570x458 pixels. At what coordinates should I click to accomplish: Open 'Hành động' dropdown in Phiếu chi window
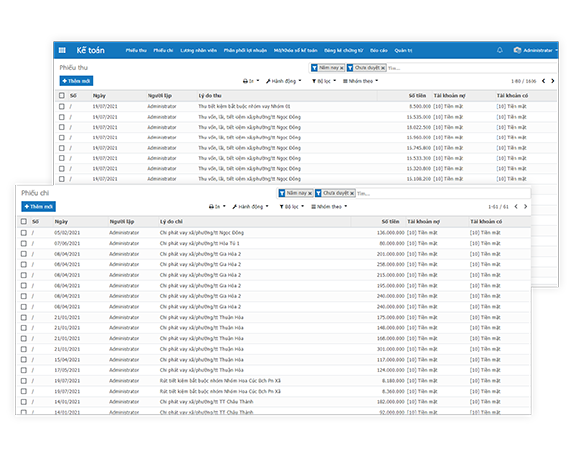click(250, 206)
